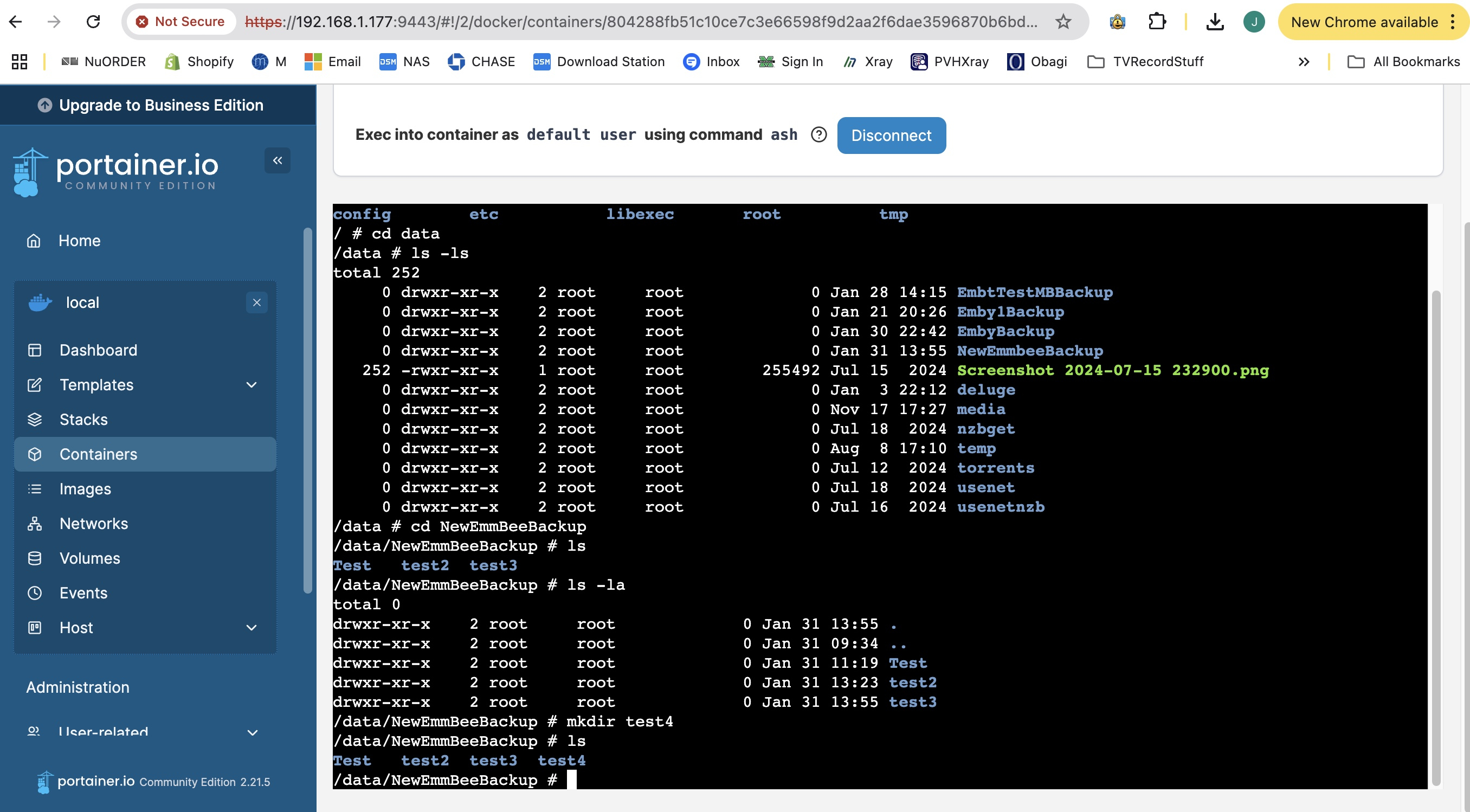Viewport: 1470px width, 812px height.
Task: Go to Volumes in sidebar
Action: coord(89,558)
